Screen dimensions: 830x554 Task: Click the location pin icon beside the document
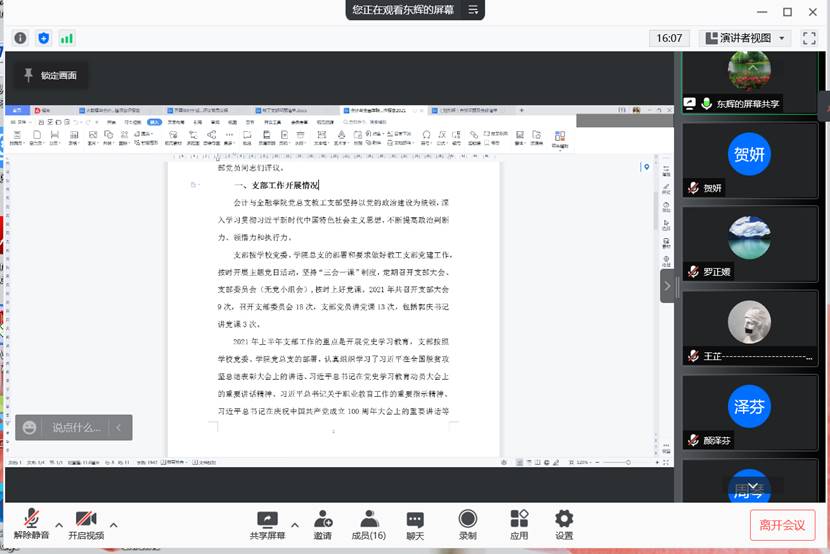tap(646, 167)
